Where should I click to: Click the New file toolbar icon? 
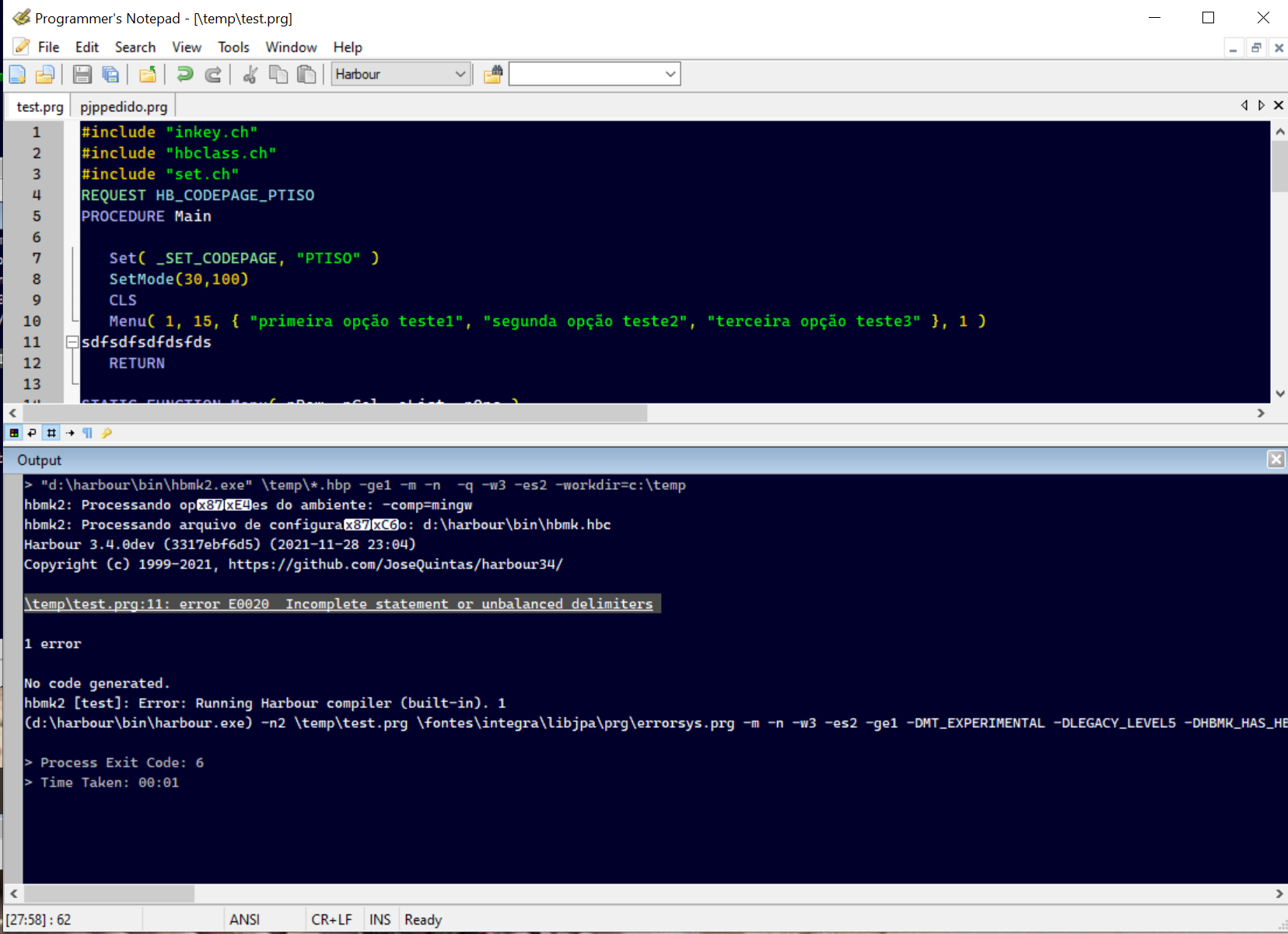point(17,75)
